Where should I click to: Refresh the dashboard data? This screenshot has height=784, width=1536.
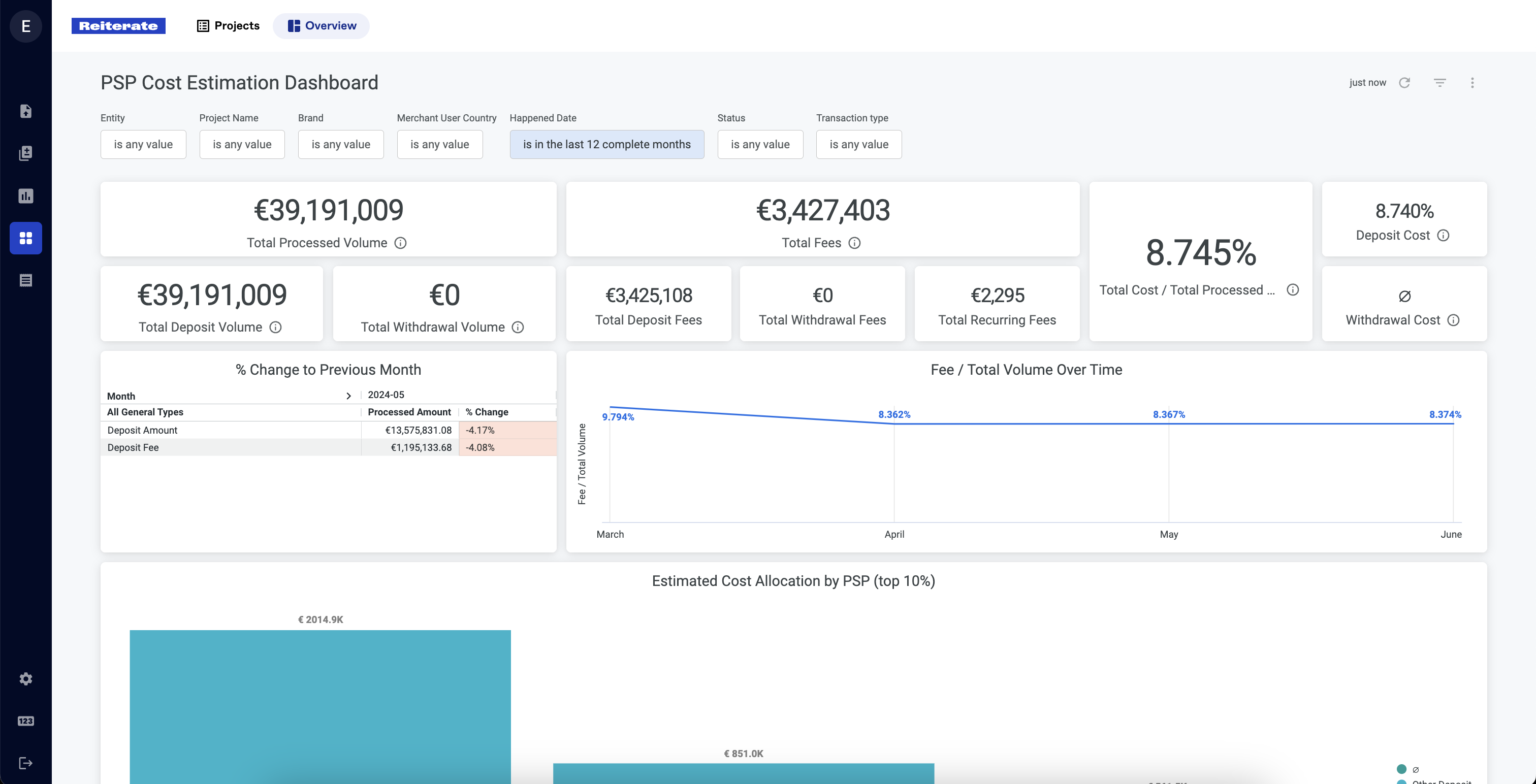coord(1405,82)
